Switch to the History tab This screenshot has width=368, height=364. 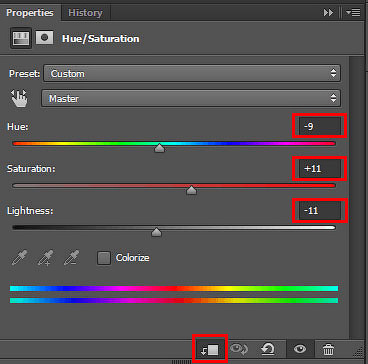[x=85, y=13]
